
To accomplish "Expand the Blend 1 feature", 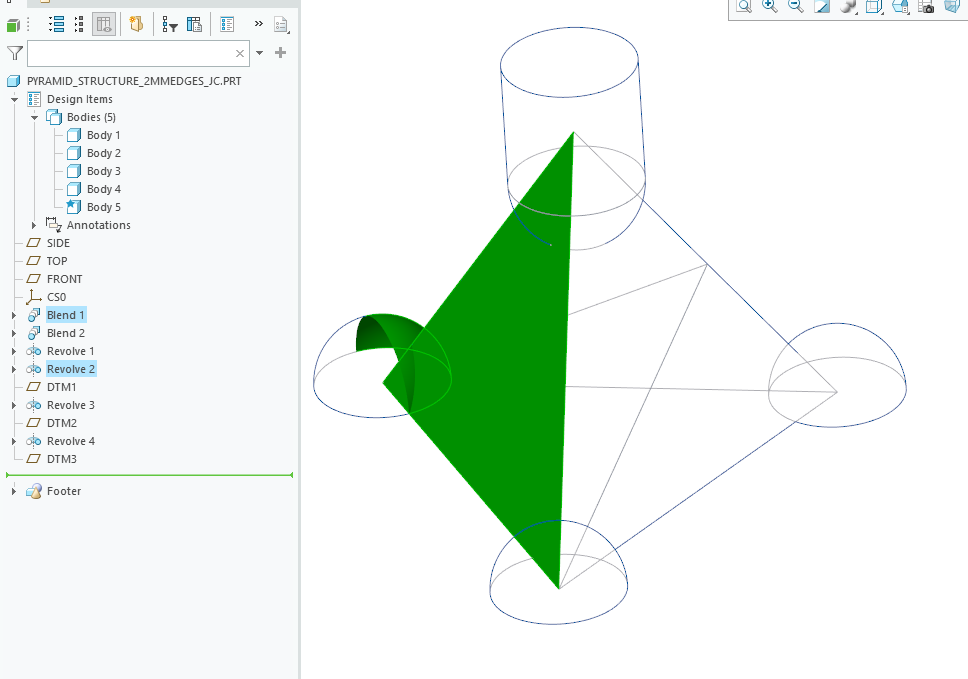I will (14, 315).
